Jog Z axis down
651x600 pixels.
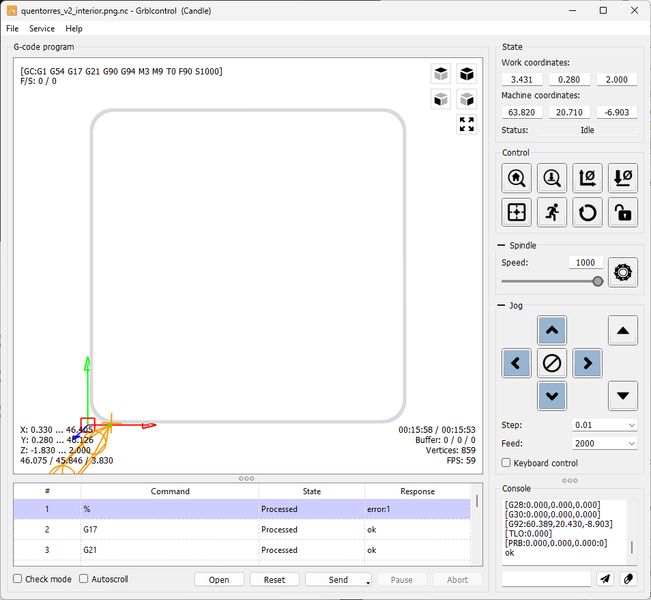point(623,396)
